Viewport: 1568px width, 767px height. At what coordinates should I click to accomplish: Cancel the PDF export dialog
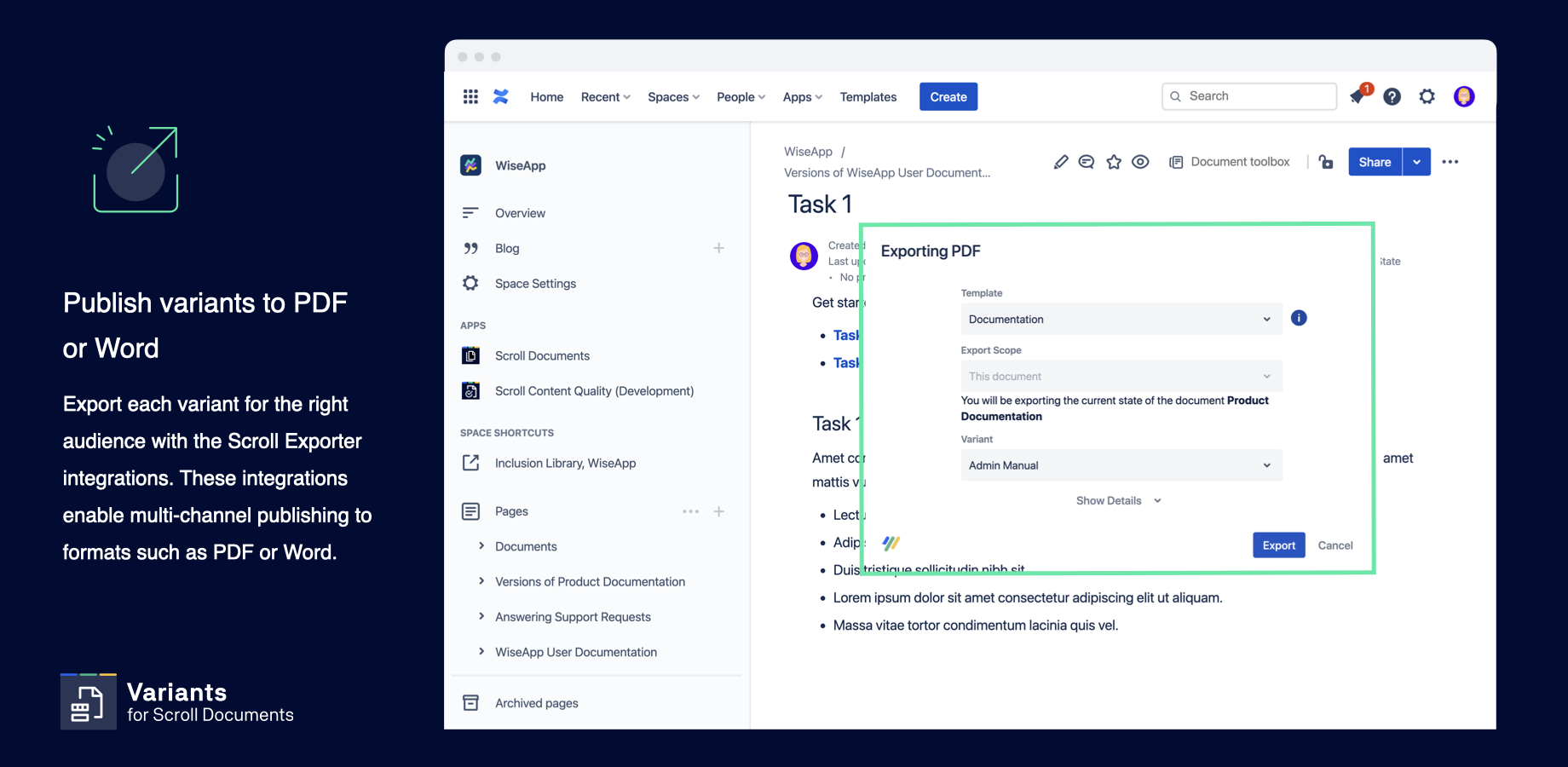click(x=1335, y=545)
